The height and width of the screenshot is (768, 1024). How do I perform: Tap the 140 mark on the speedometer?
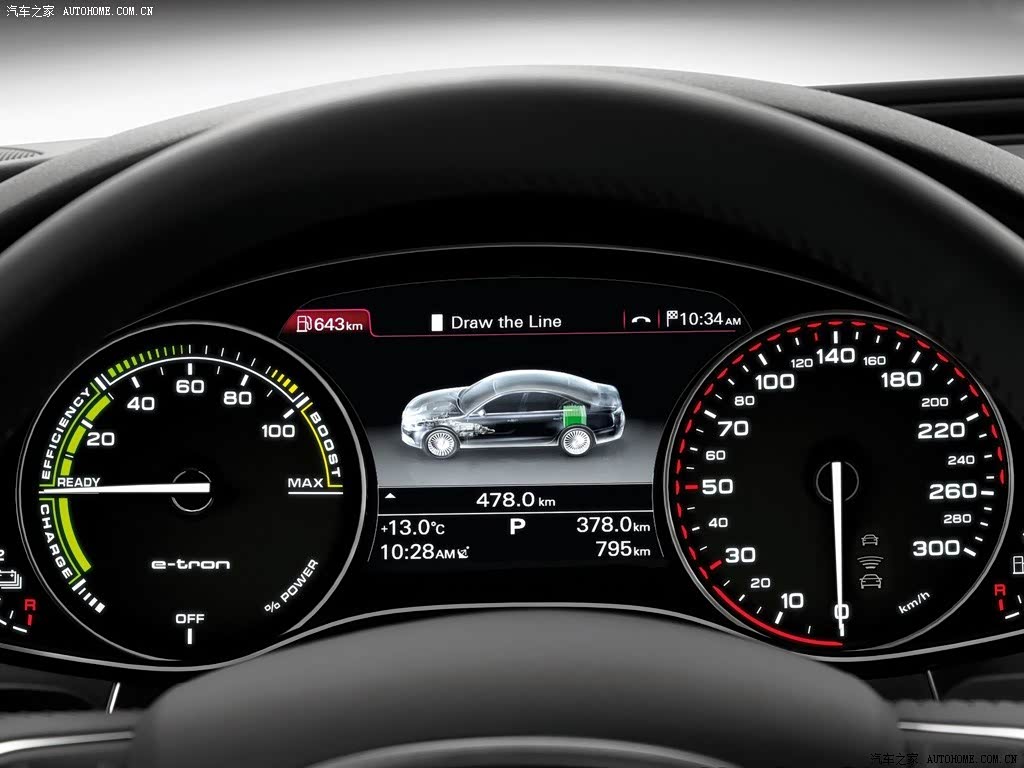pyautogui.click(x=835, y=356)
